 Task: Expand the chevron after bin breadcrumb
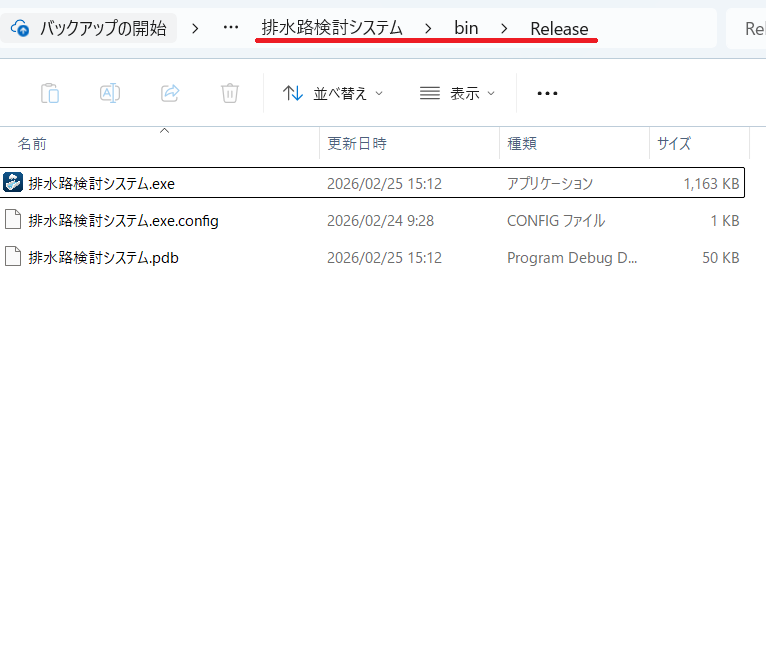click(x=504, y=28)
